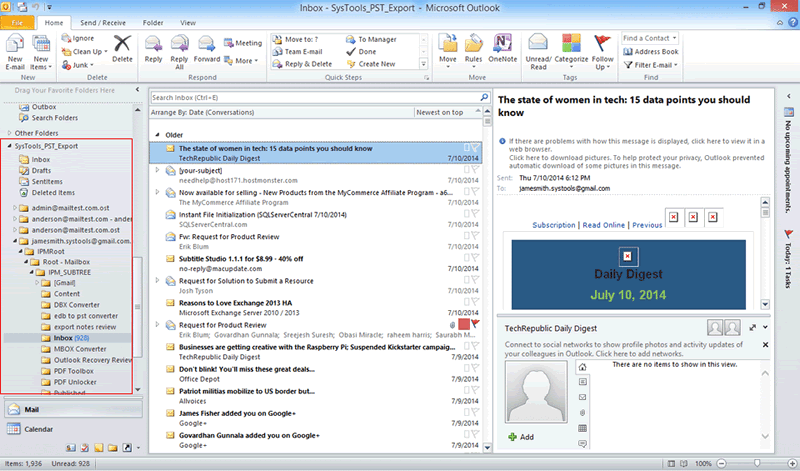Toggle flag on Instant File Initialization message
Screen dimensions: 800x471
(475, 214)
